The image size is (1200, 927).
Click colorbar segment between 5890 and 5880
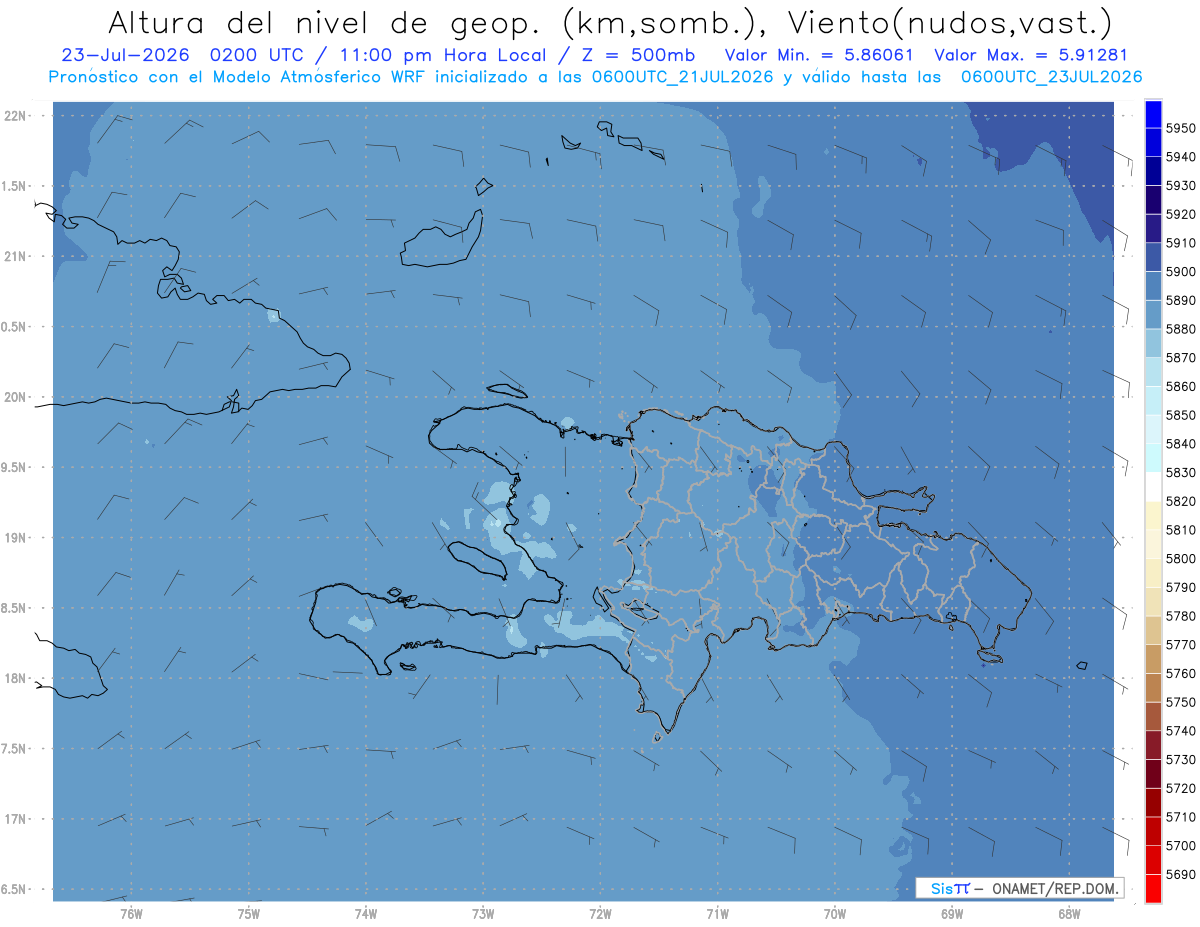[x=1152, y=314]
